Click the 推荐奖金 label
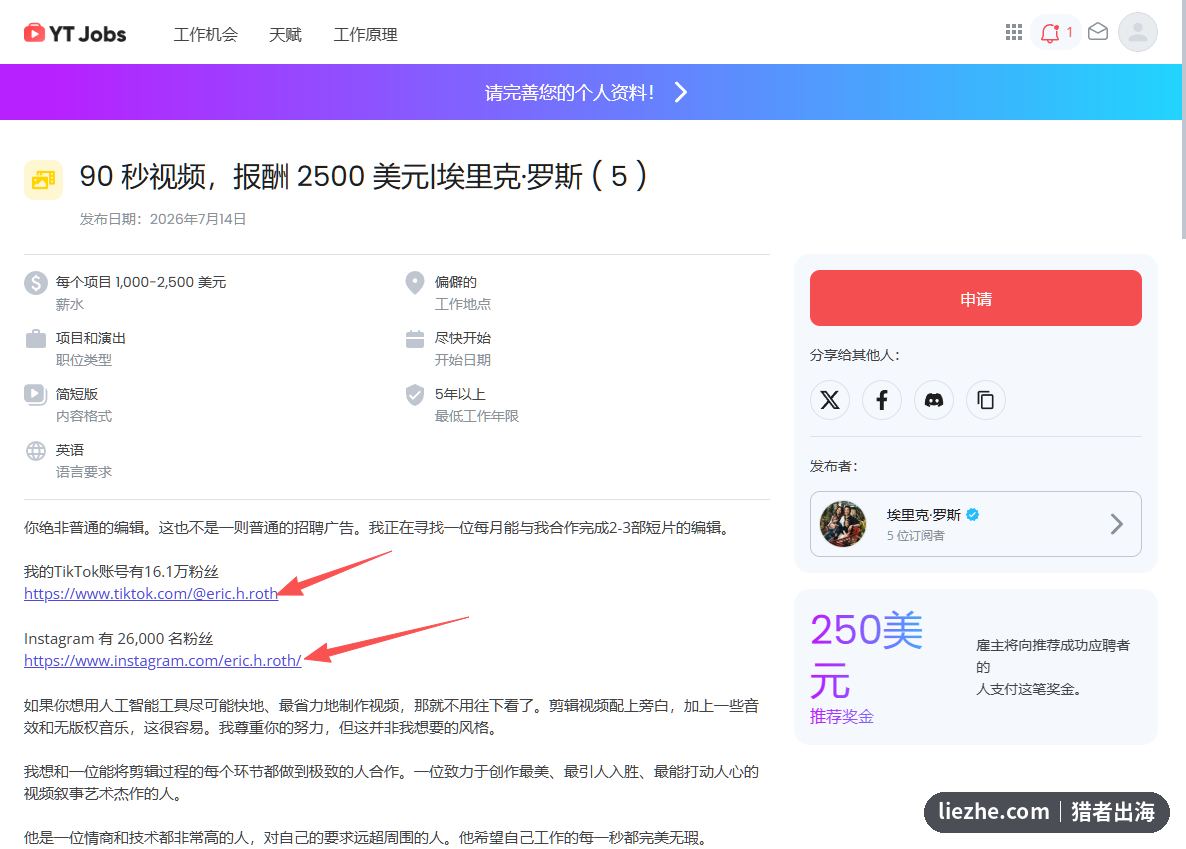Screen dimensions: 1186x849 [842, 716]
